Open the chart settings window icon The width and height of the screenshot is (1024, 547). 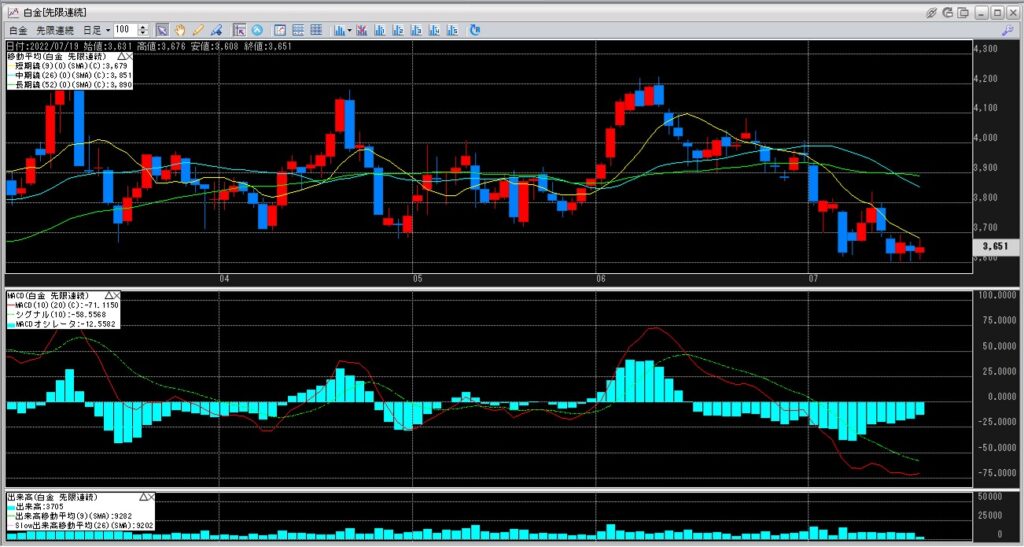coord(280,30)
